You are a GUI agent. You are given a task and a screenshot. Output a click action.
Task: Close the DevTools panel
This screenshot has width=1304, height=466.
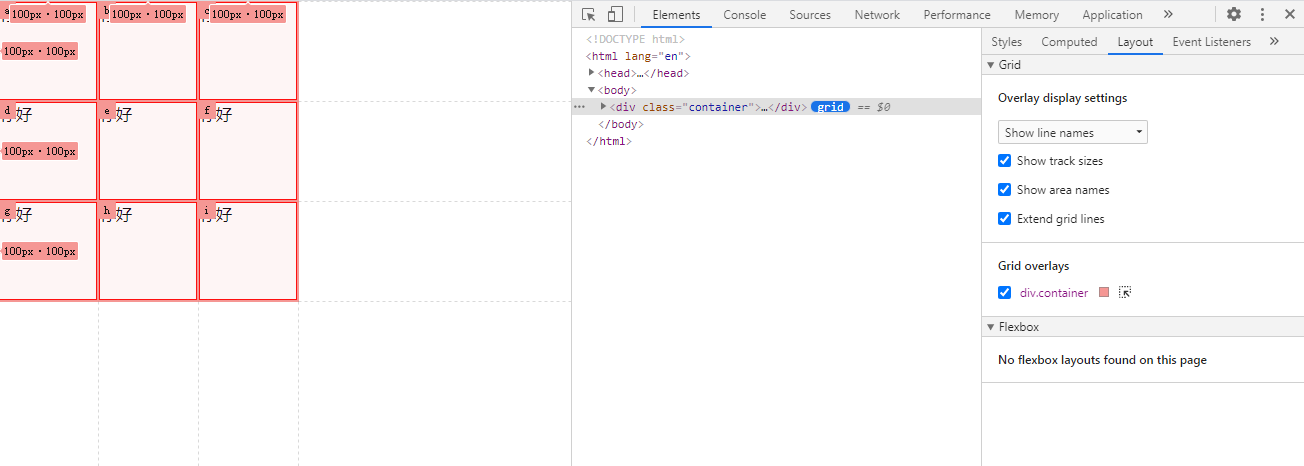pyautogui.click(x=1289, y=14)
